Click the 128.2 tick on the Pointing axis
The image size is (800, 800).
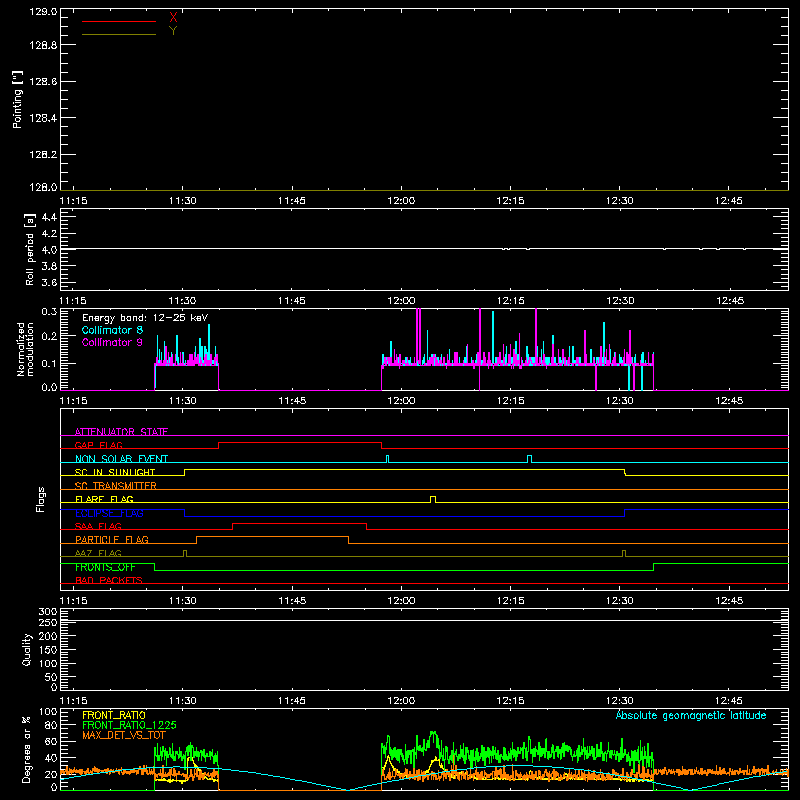[x=43, y=155]
